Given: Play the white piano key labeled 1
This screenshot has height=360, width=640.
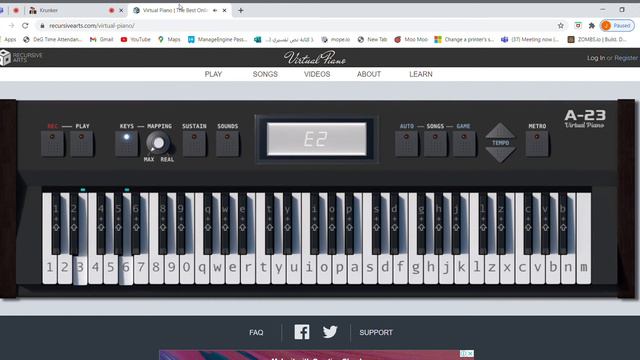Looking at the screenshot, I should (49, 267).
